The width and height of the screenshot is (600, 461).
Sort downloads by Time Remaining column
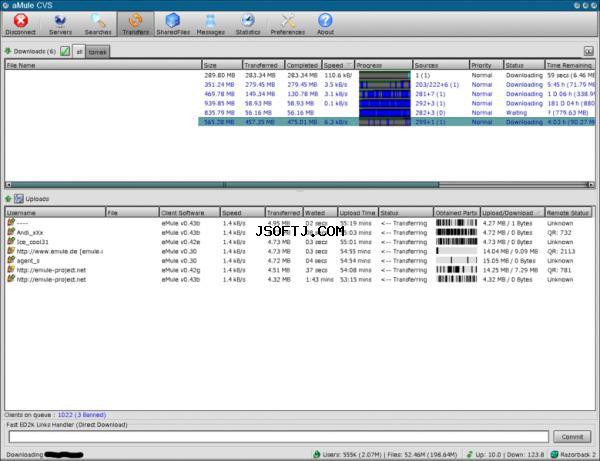[x=569, y=65]
